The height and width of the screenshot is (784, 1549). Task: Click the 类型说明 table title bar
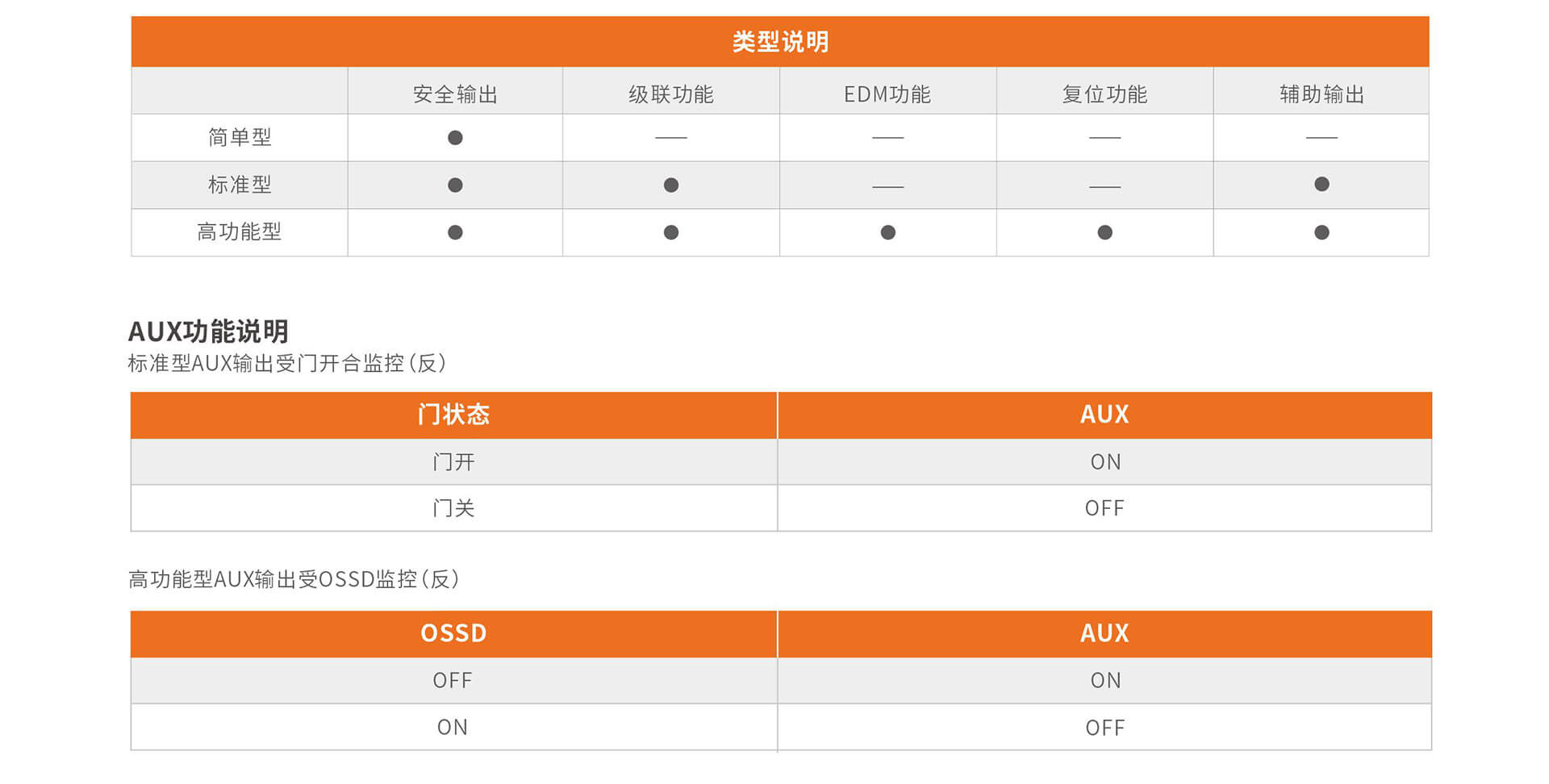pyautogui.click(x=779, y=42)
